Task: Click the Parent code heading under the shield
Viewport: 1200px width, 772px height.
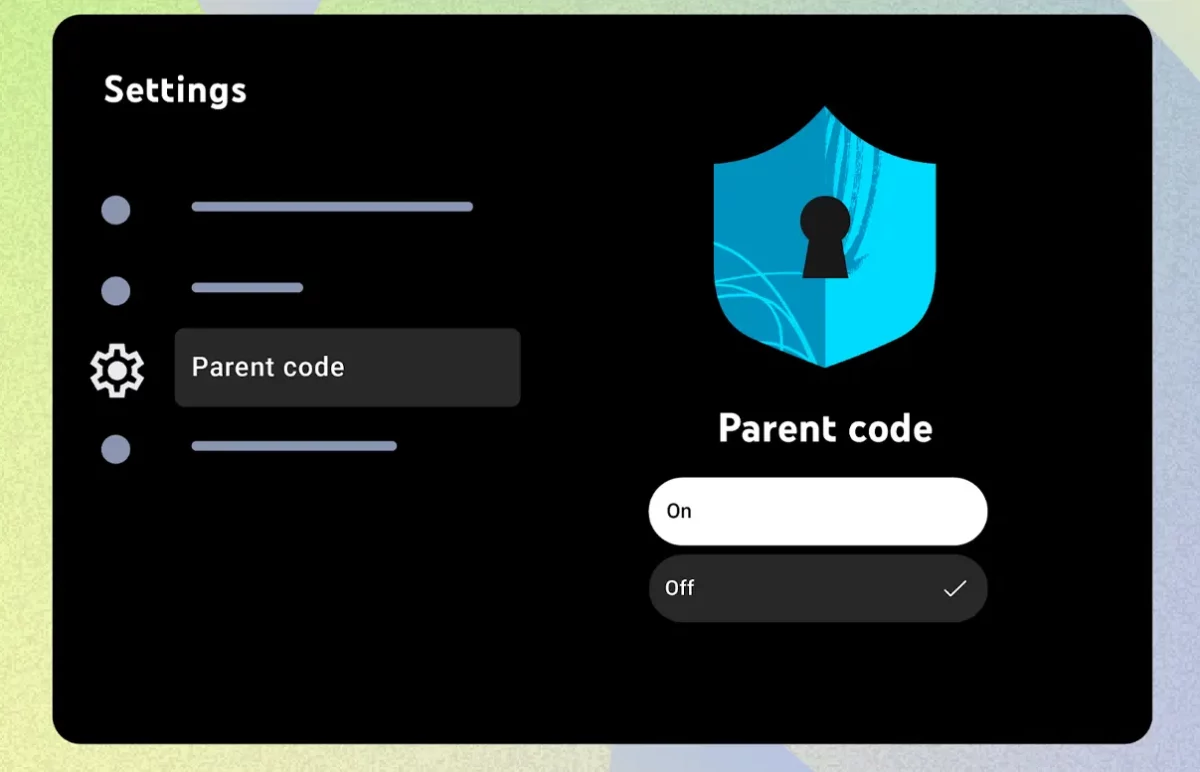Action: (x=825, y=429)
